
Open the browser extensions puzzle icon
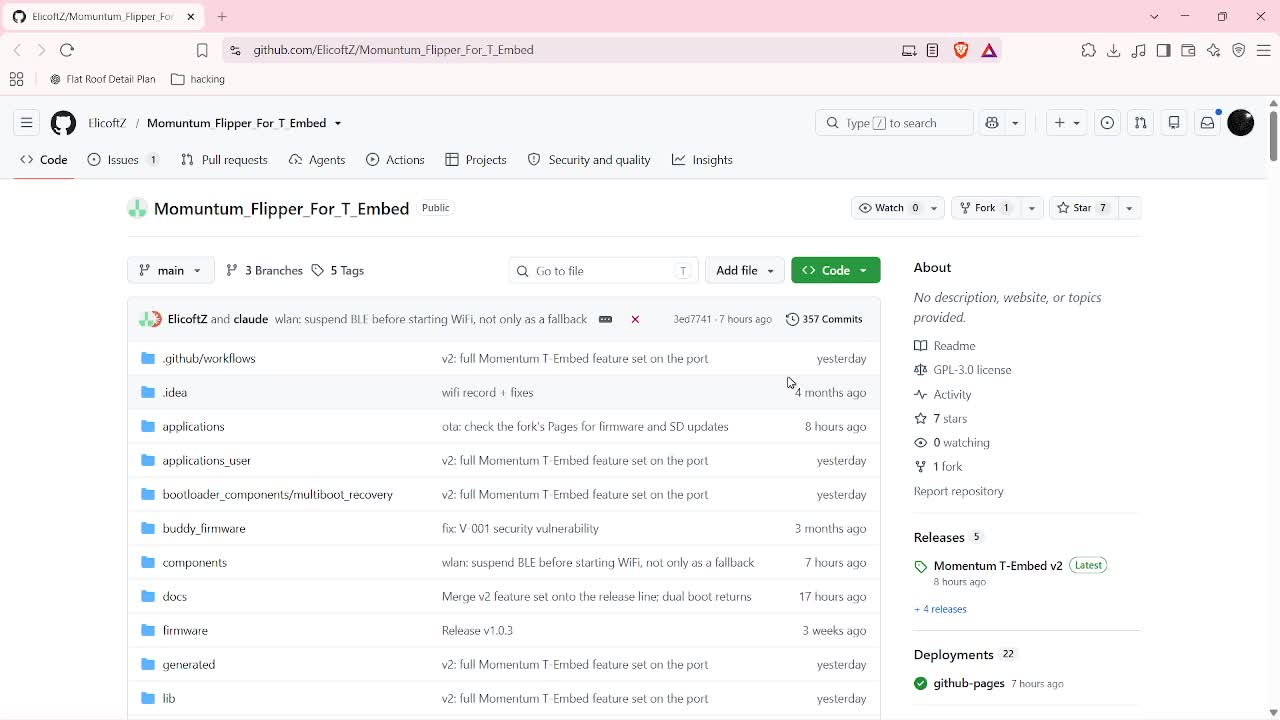1088,50
